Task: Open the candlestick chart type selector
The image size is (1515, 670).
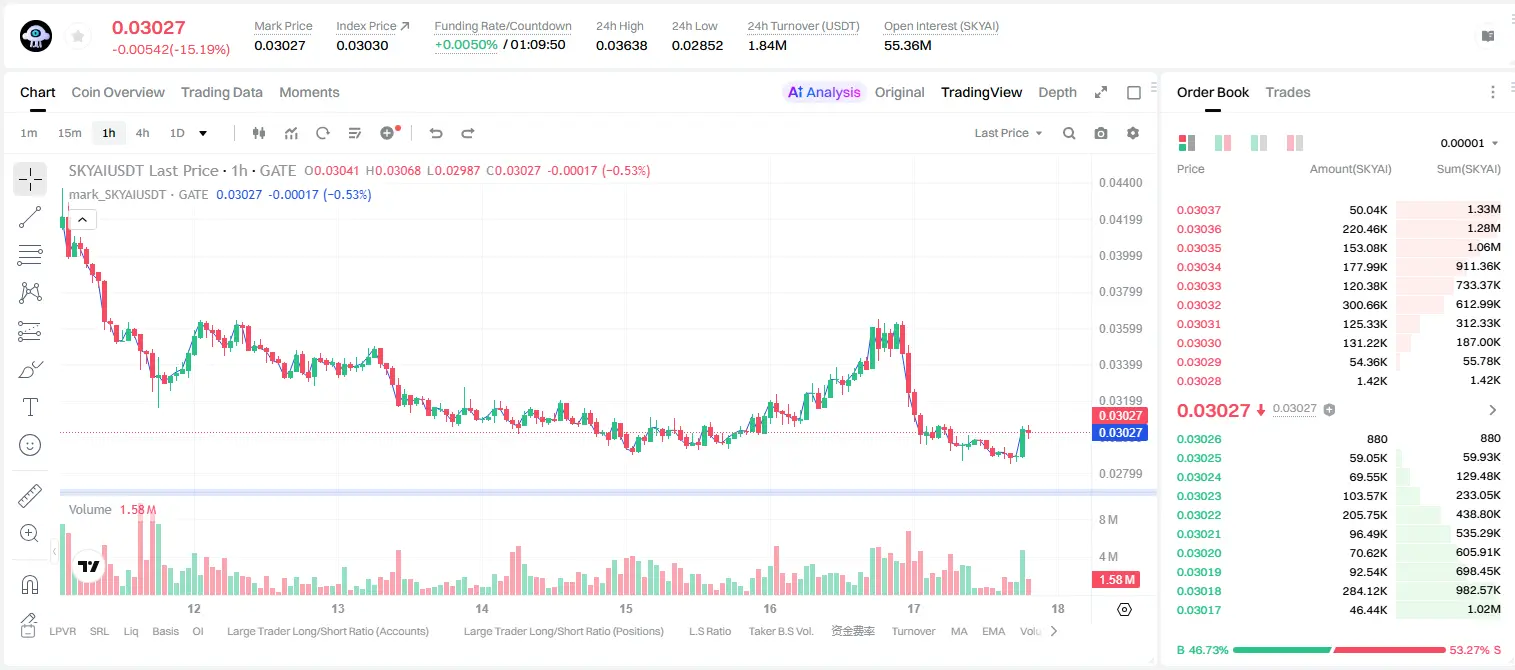Action: coord(260,133)
